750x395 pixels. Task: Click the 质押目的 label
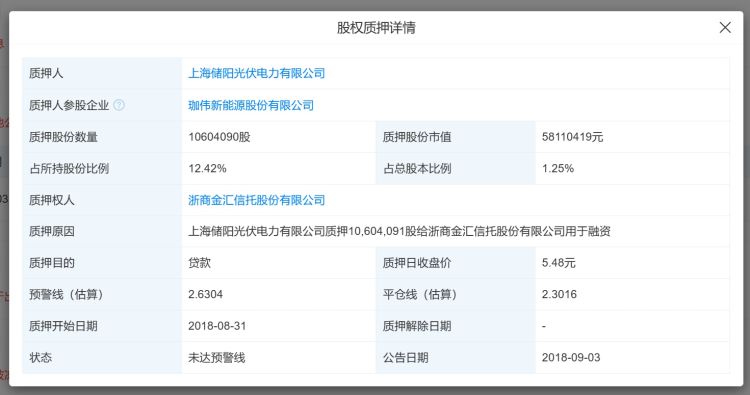[x=52, y=263]
